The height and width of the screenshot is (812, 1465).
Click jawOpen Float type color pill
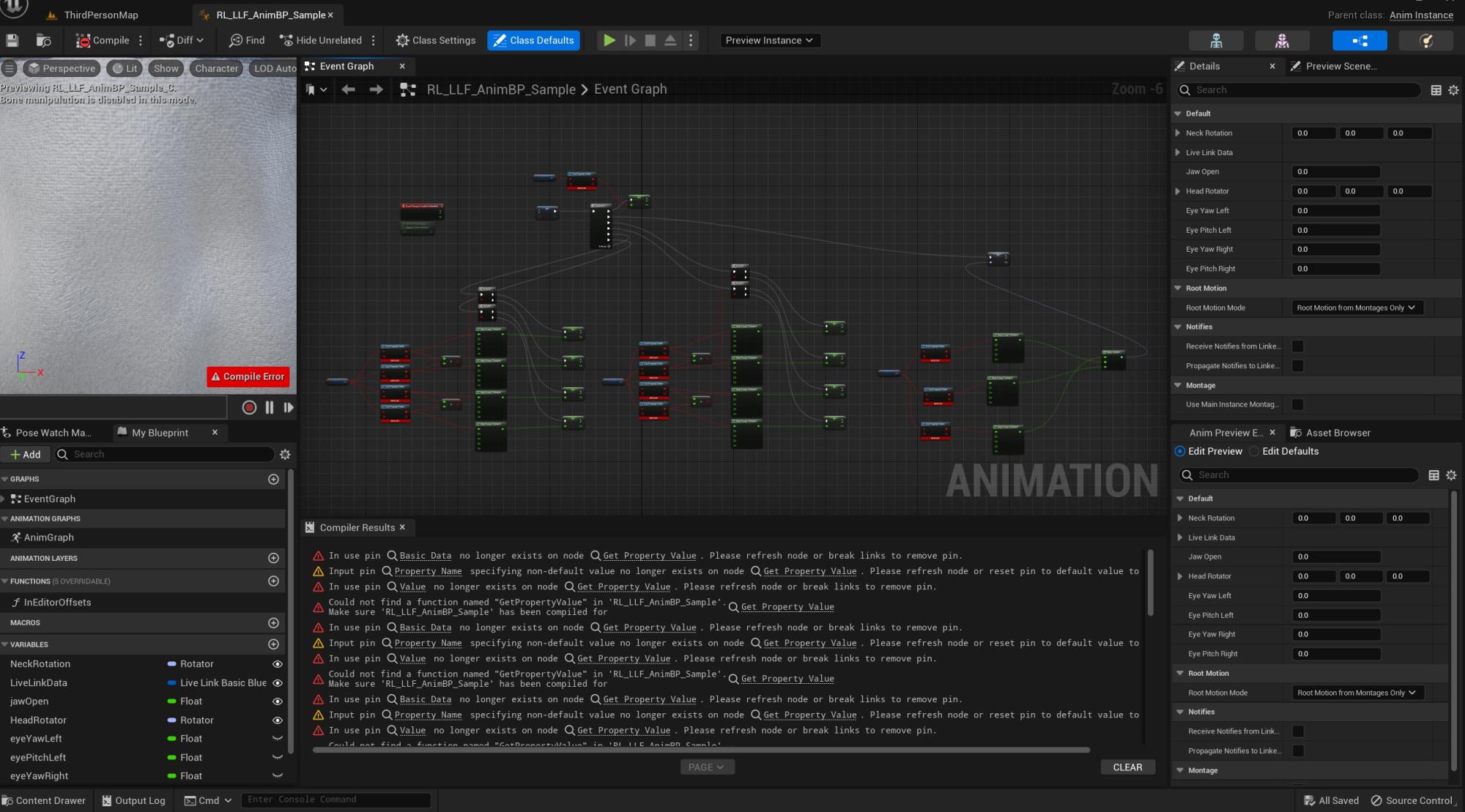tap(172, 701)
